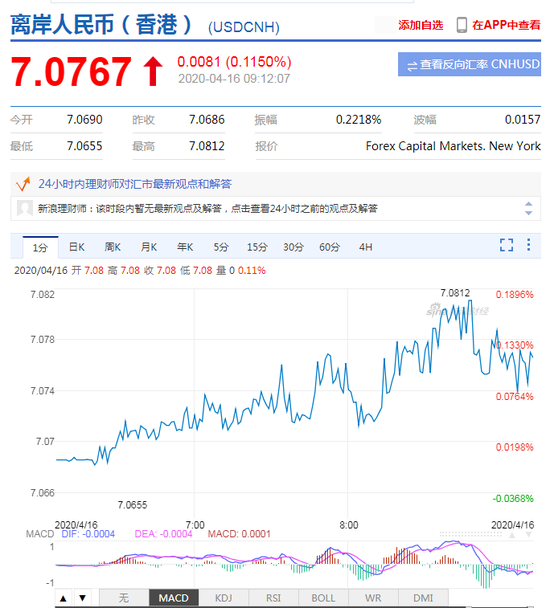The width and height of the screenshot is (550, 608).
Task: Open fullscreen chart view icon
Action: pos(507,245)
